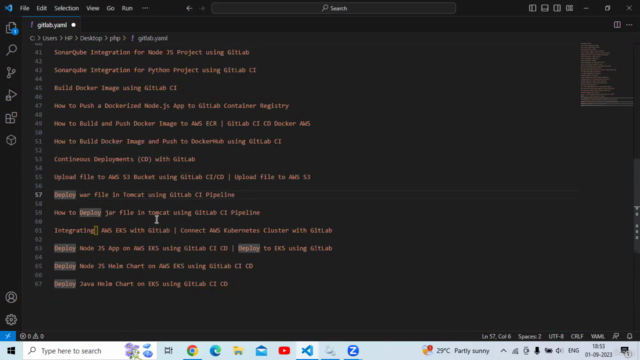The width and height of the screenshot is (640, 360).
Task: Open the View menu
Action: (93, 8)
